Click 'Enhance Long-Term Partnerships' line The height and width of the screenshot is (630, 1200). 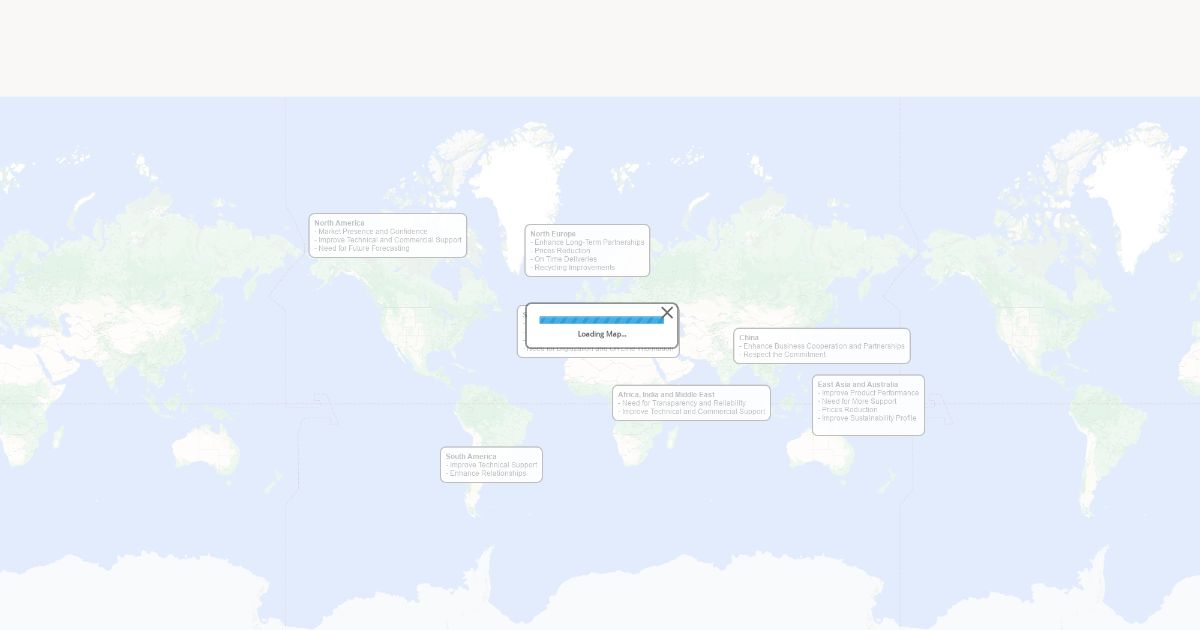click(588, 242)
